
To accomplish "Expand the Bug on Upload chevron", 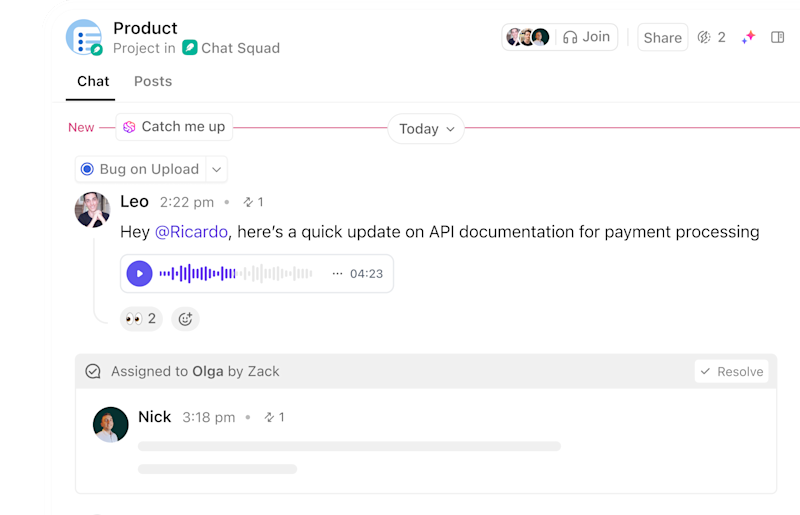I will click(216, 169).
